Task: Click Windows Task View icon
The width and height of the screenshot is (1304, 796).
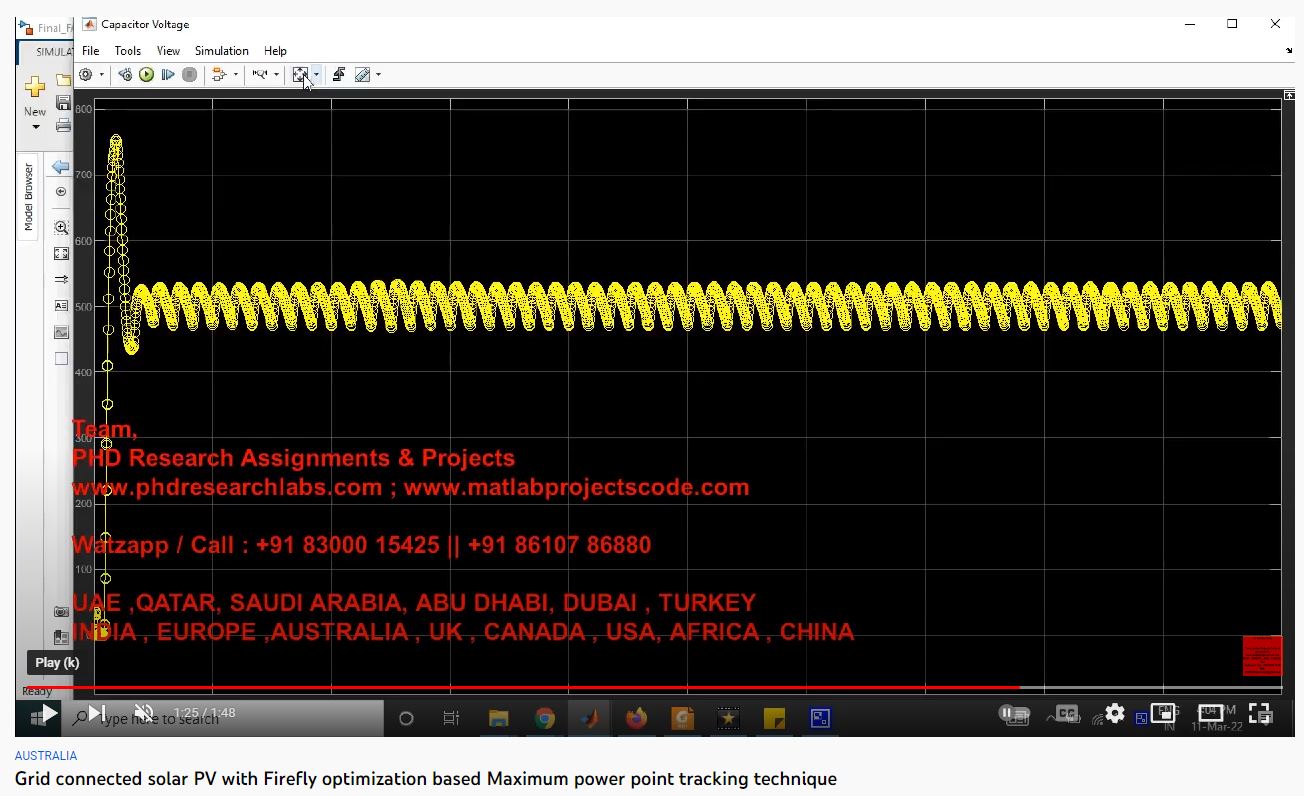Action: pos(451,718)
